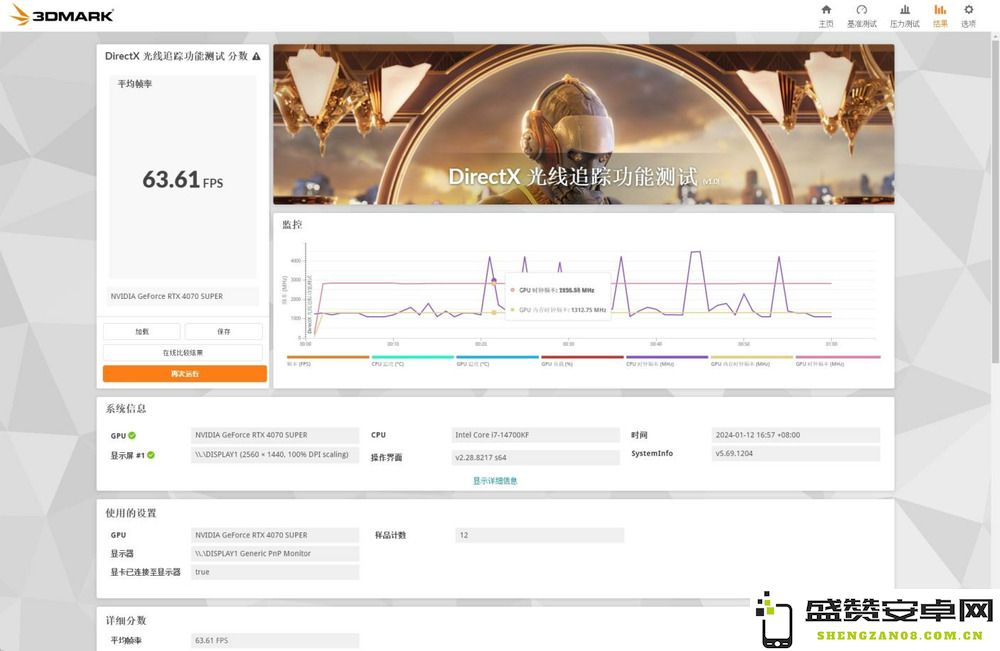Click the GPU memory clock 1312.75 MHz tooltip entry
This screenshot has height=651, width=1000.
point(559,310)
